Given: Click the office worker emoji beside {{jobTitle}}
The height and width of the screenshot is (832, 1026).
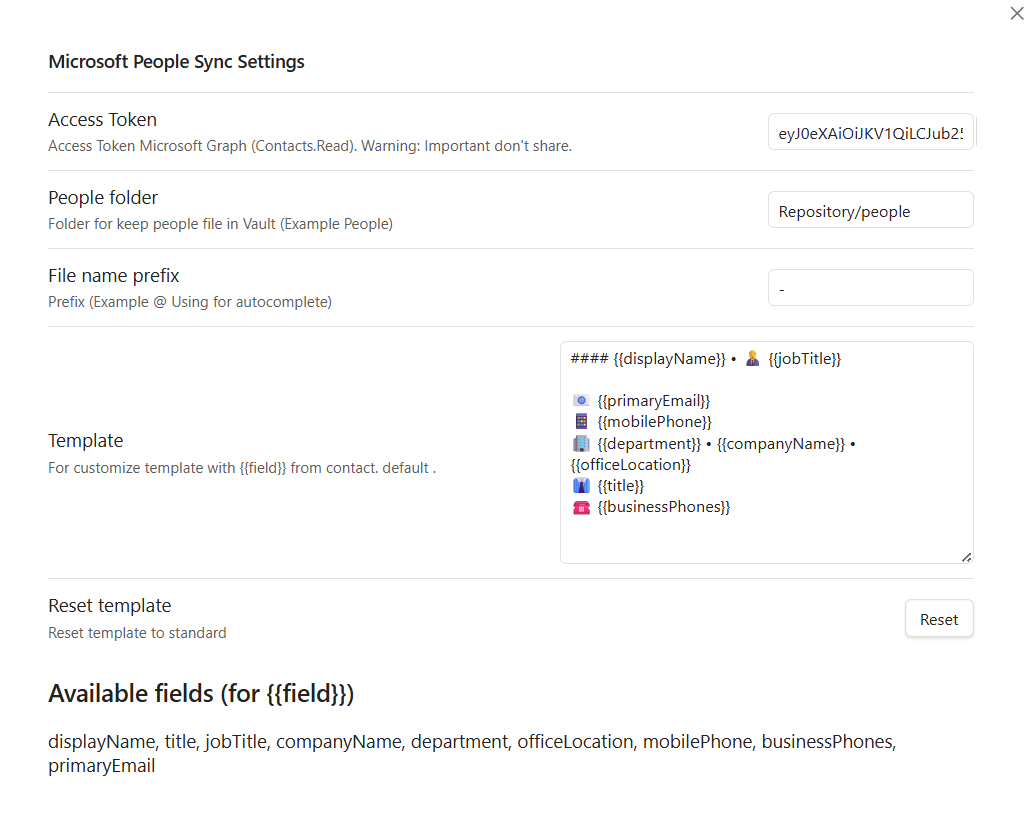Looking at the screenshot, I should (x=752, y=358).
